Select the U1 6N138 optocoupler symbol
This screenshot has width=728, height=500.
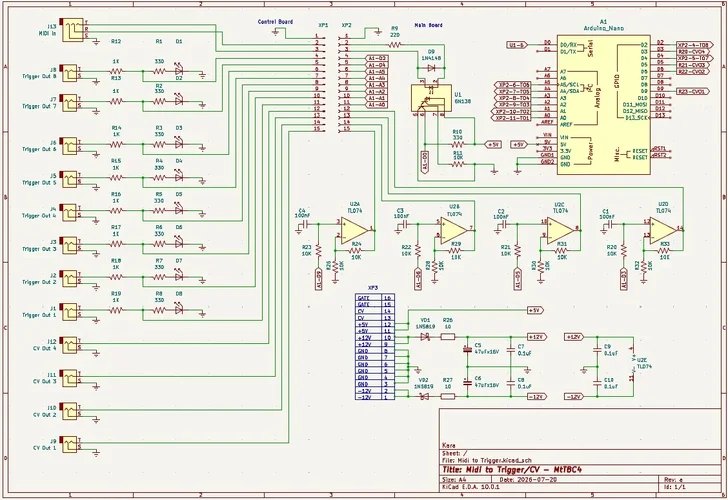pos(431,98)
